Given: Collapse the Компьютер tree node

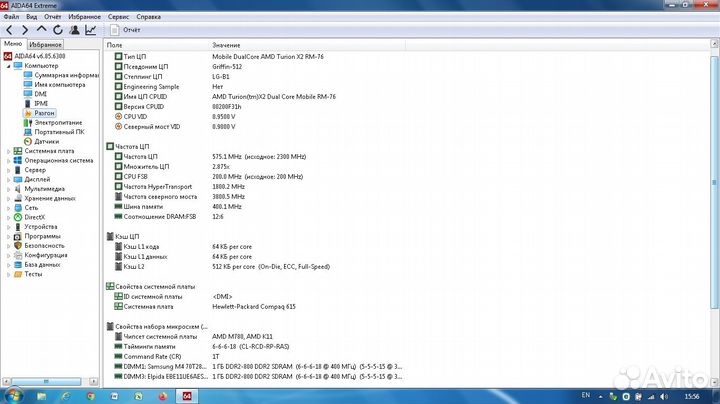Looking at the screenshot, I should pos(8,66).
